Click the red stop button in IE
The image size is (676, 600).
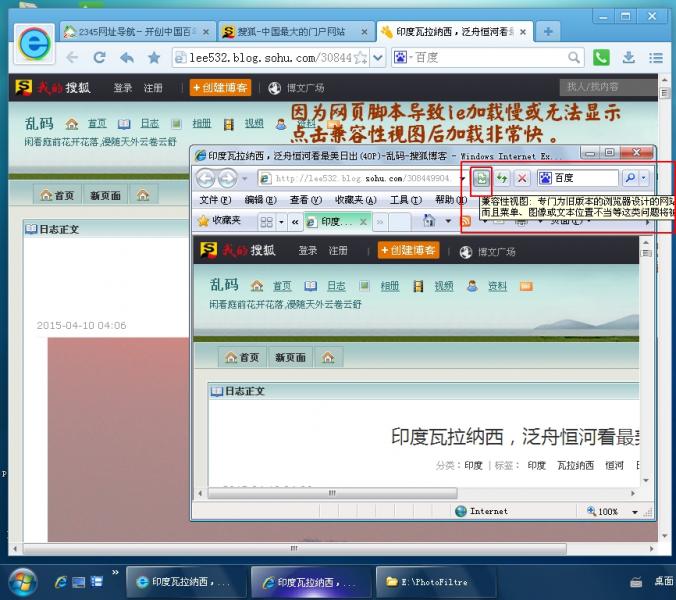click(x=522, y=178)
